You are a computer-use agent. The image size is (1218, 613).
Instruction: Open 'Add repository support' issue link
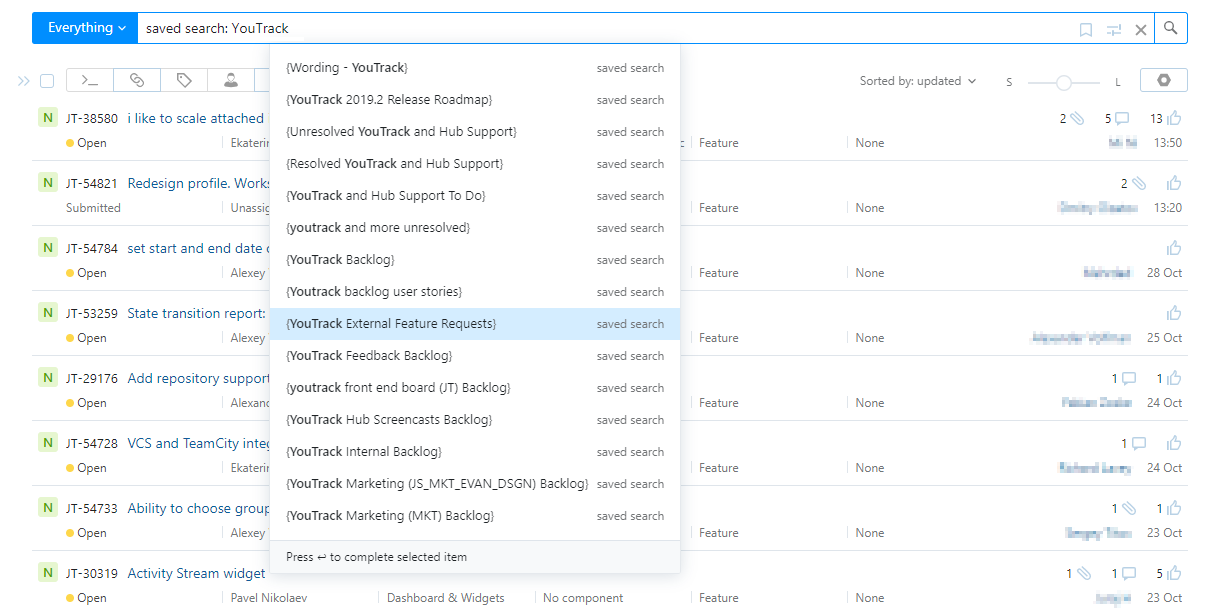pyautogui.click(x=198, y=378)
